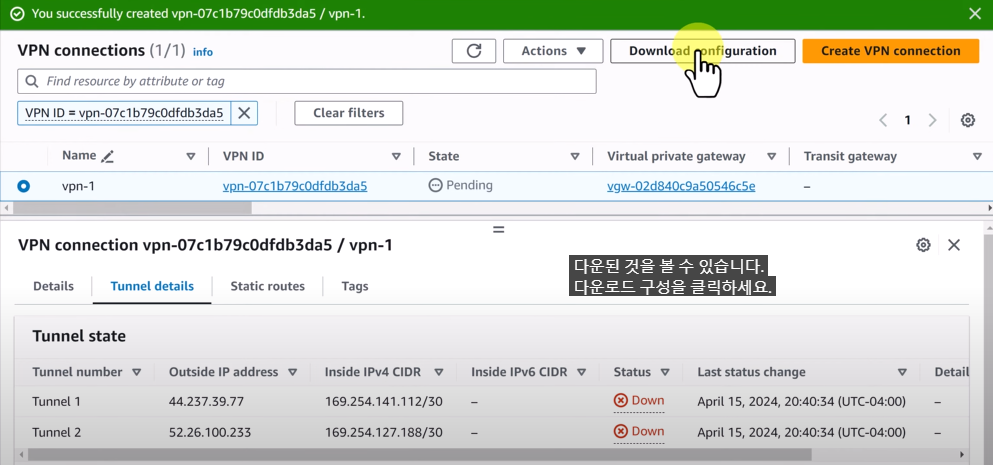This screenshot has width=993, height=465.
Task: Sort tunnels by Outside IP address
Action: (293, 373)
